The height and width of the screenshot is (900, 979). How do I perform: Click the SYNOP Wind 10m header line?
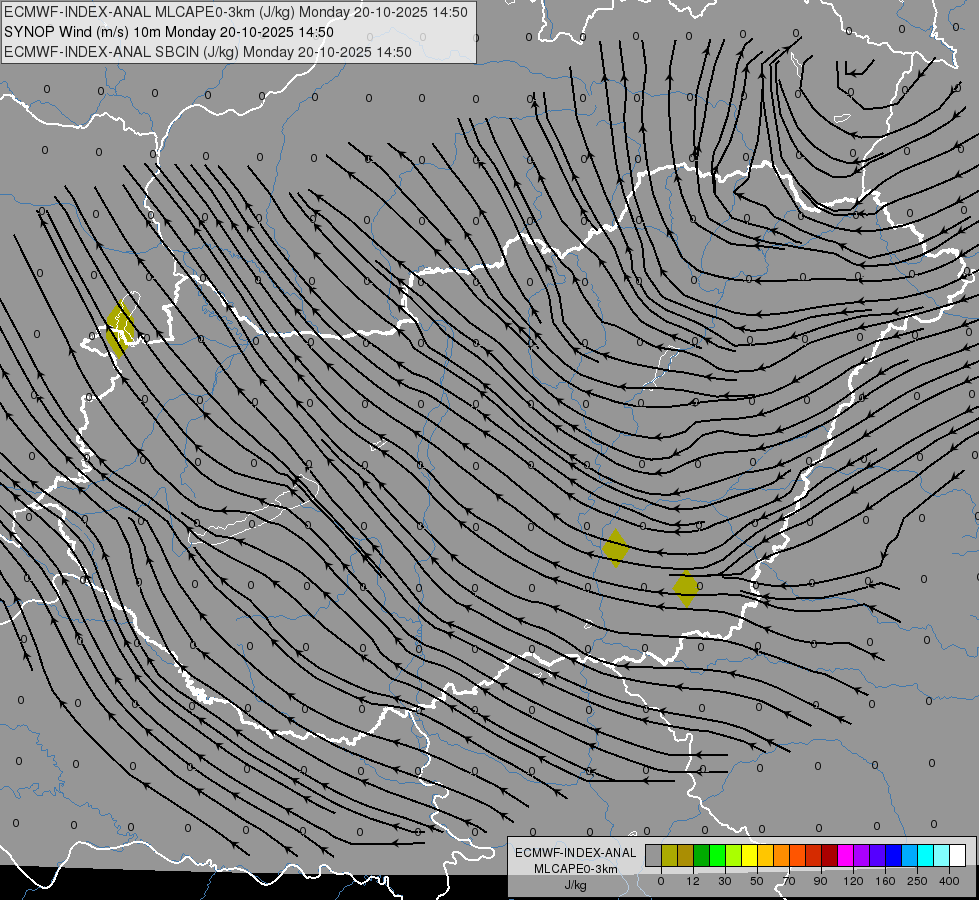tap(169, 32)
